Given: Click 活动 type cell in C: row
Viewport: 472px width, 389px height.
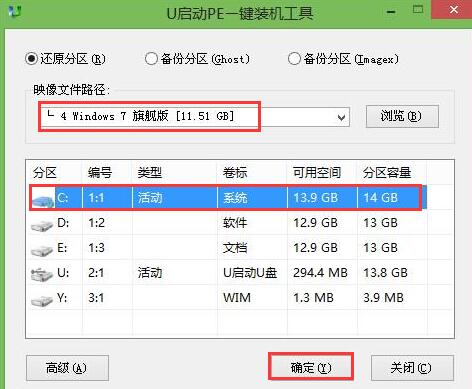Looking at the screenshot, I should (x=150, y=198).
